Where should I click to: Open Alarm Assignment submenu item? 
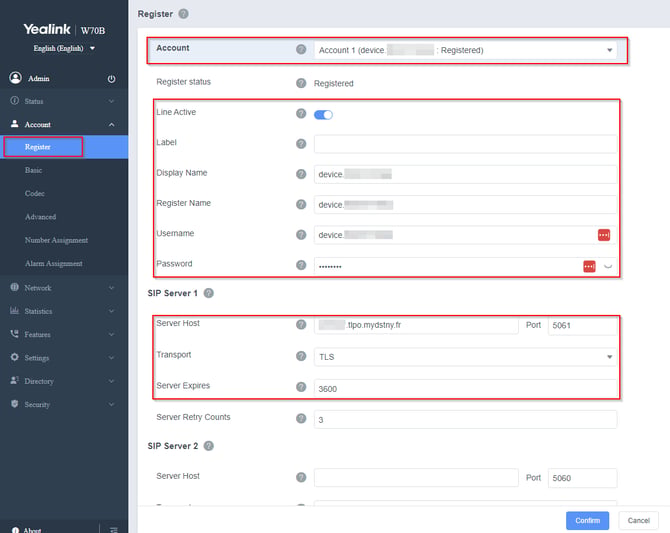(53, 263)
